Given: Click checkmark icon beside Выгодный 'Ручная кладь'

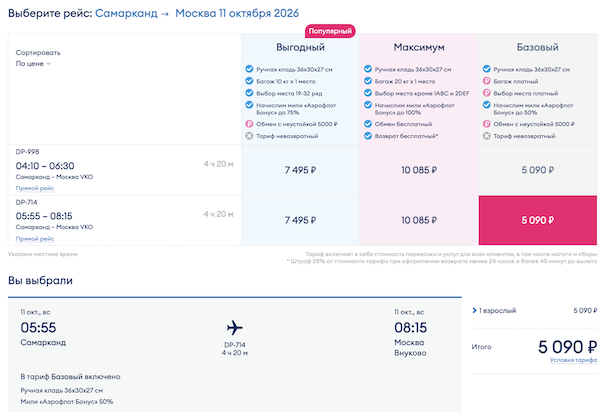Looking at the screenshot, I should point(249,69).
